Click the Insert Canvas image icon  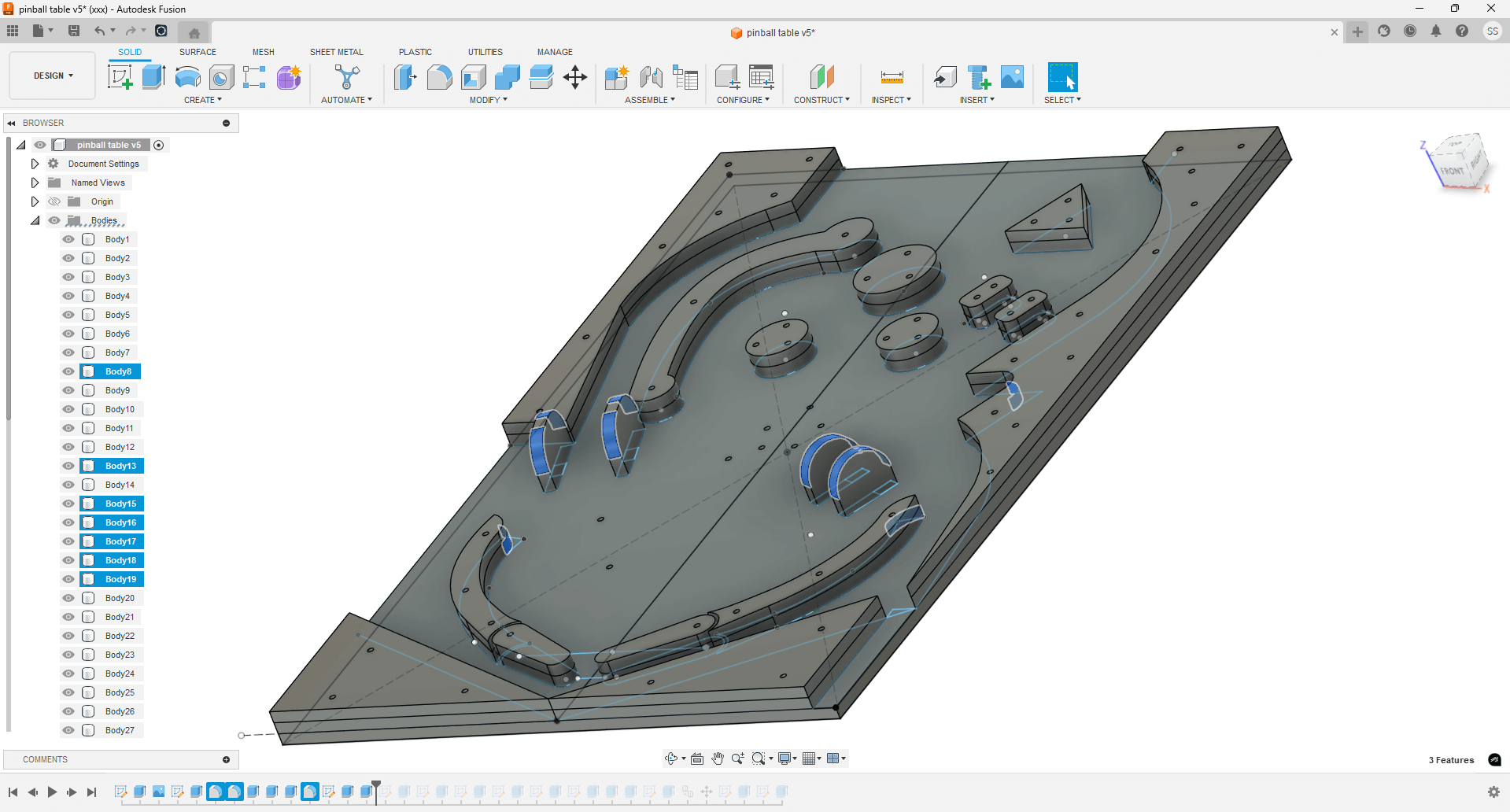tap(1013, 77)
